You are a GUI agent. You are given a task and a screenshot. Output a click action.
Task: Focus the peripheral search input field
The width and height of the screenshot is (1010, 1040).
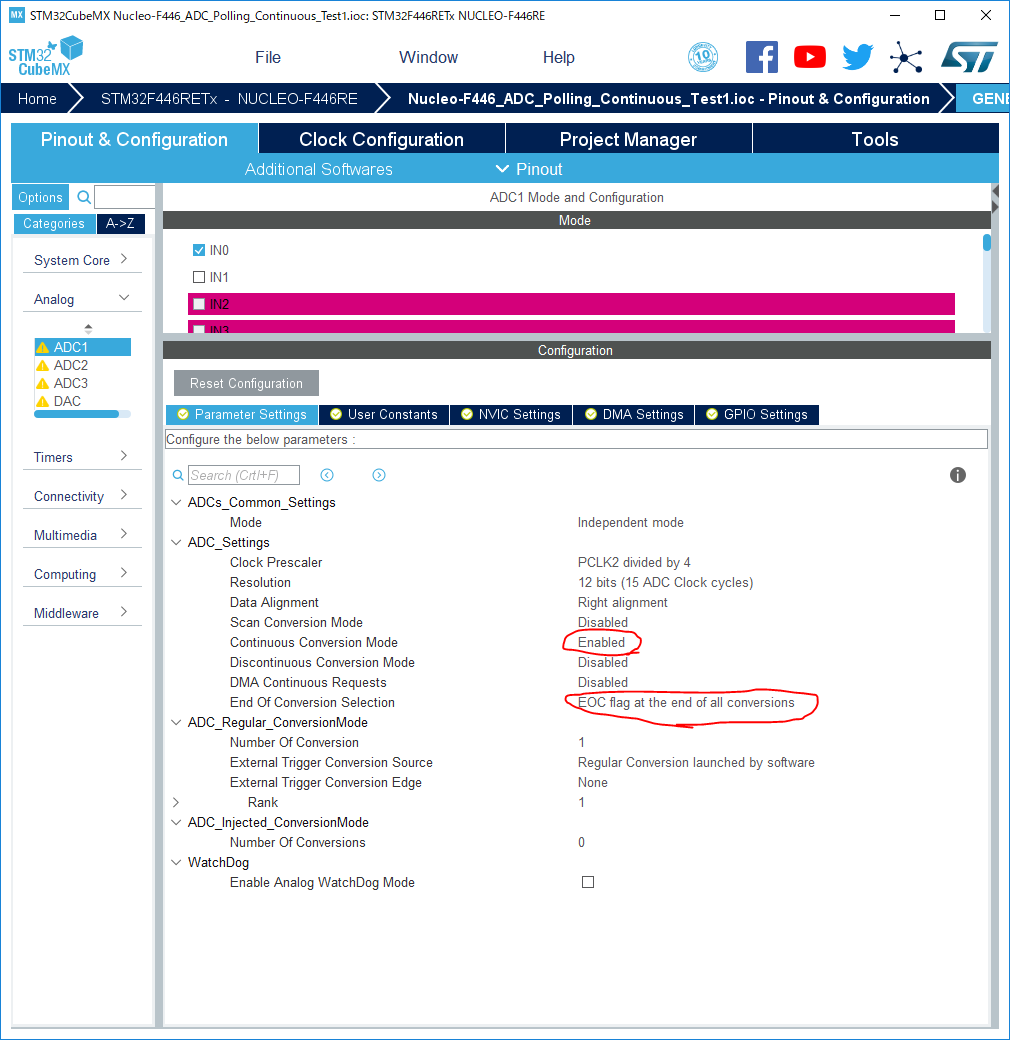(x=125, y=197)
